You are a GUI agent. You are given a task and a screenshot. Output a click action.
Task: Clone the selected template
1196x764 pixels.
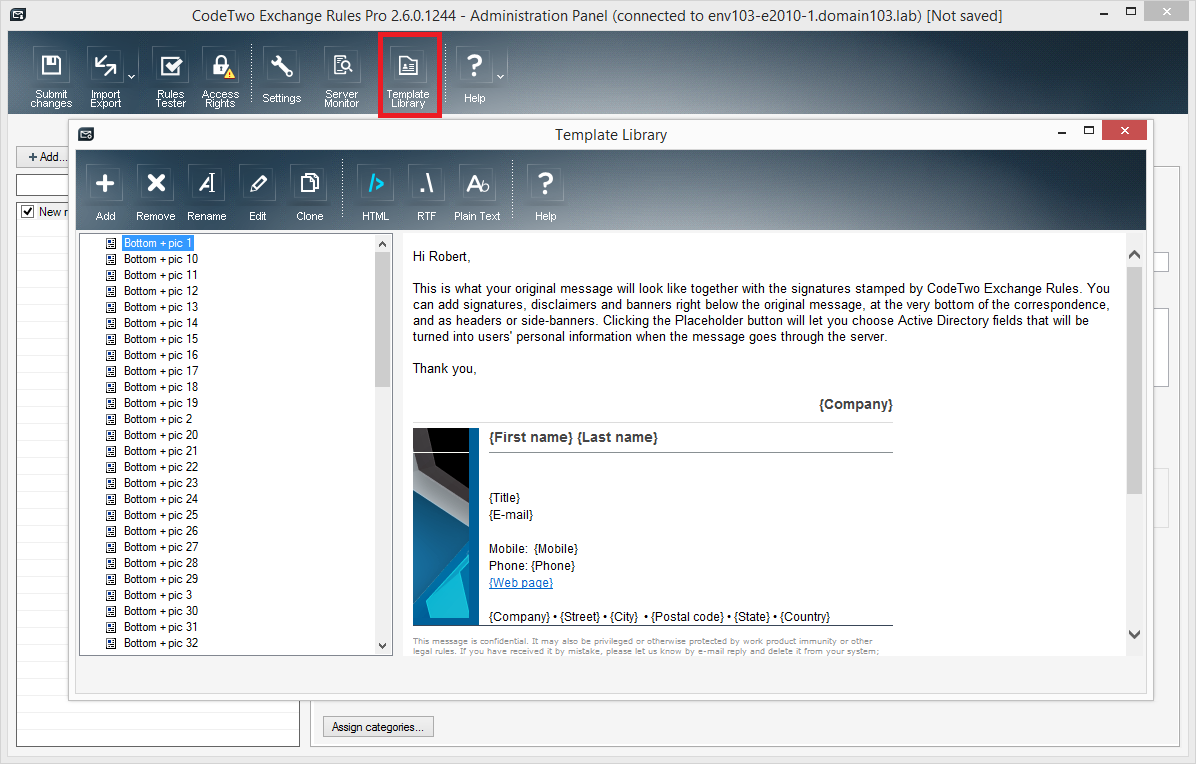click(310, 194)
